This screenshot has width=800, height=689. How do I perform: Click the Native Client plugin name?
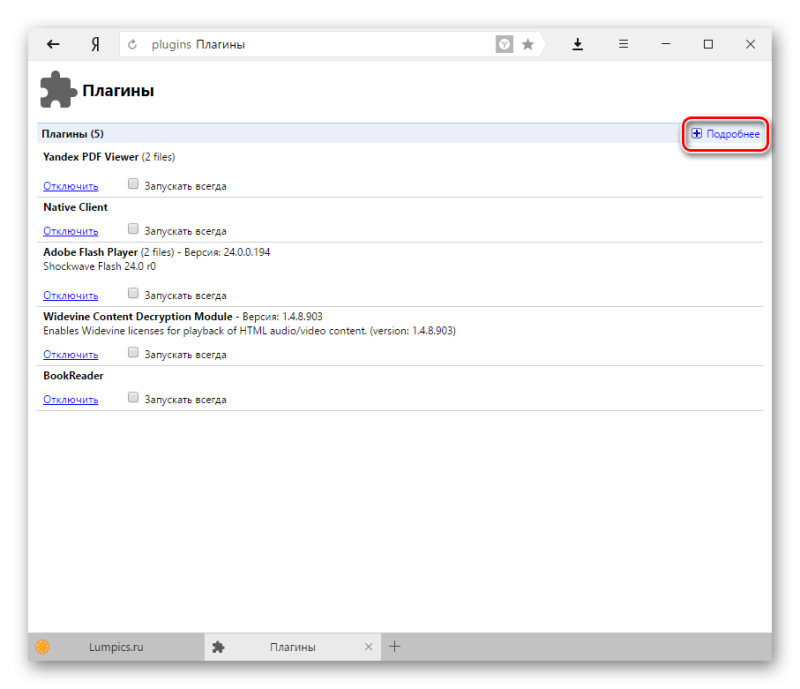click(x=76, y=207)
